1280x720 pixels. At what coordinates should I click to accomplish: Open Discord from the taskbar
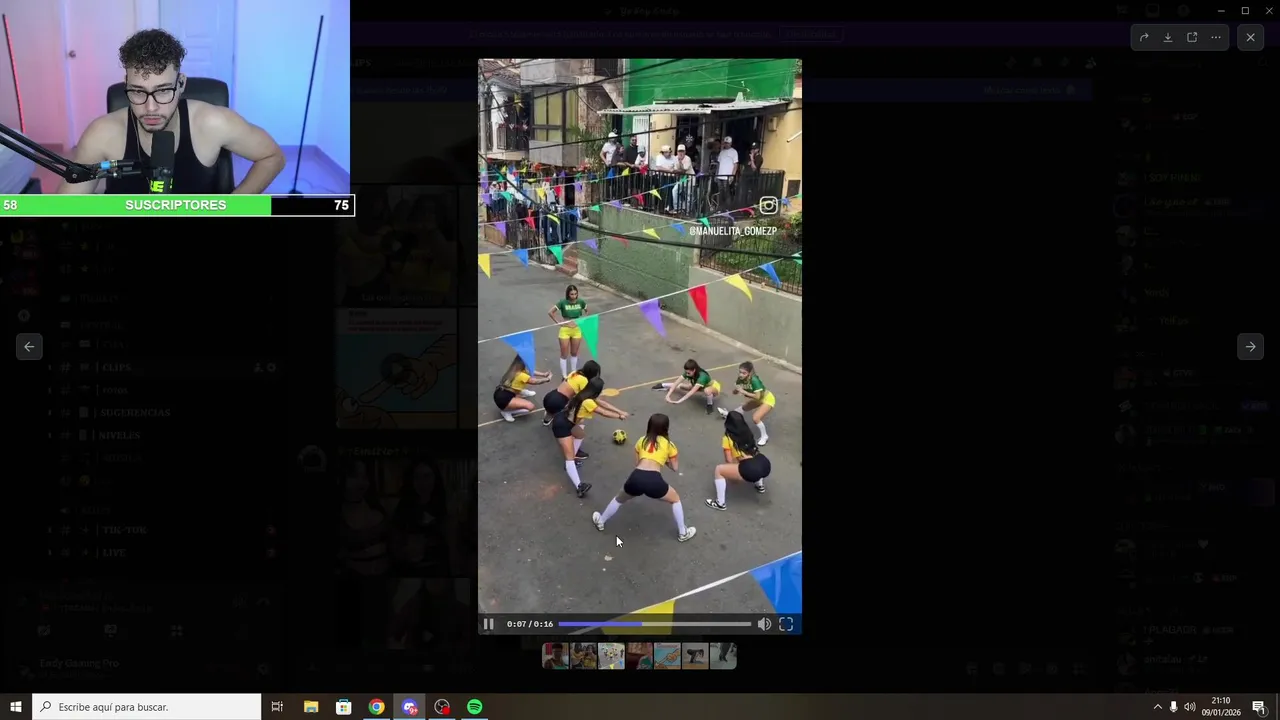pos(409,707)
